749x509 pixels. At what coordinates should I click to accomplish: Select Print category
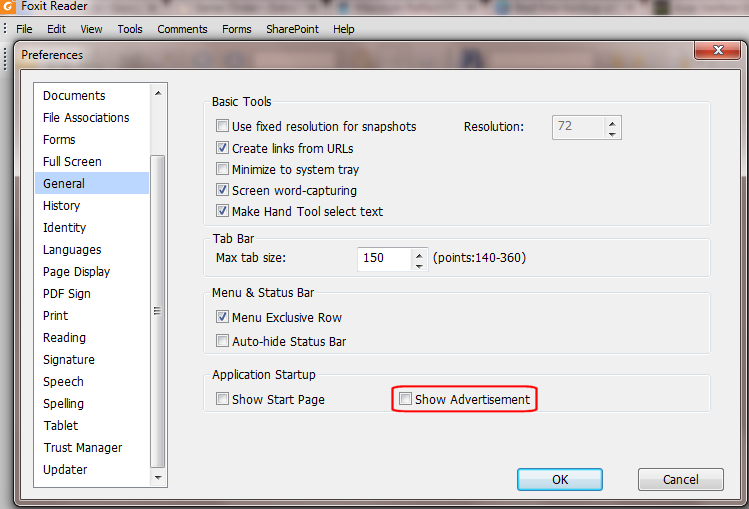click(92, 316)
